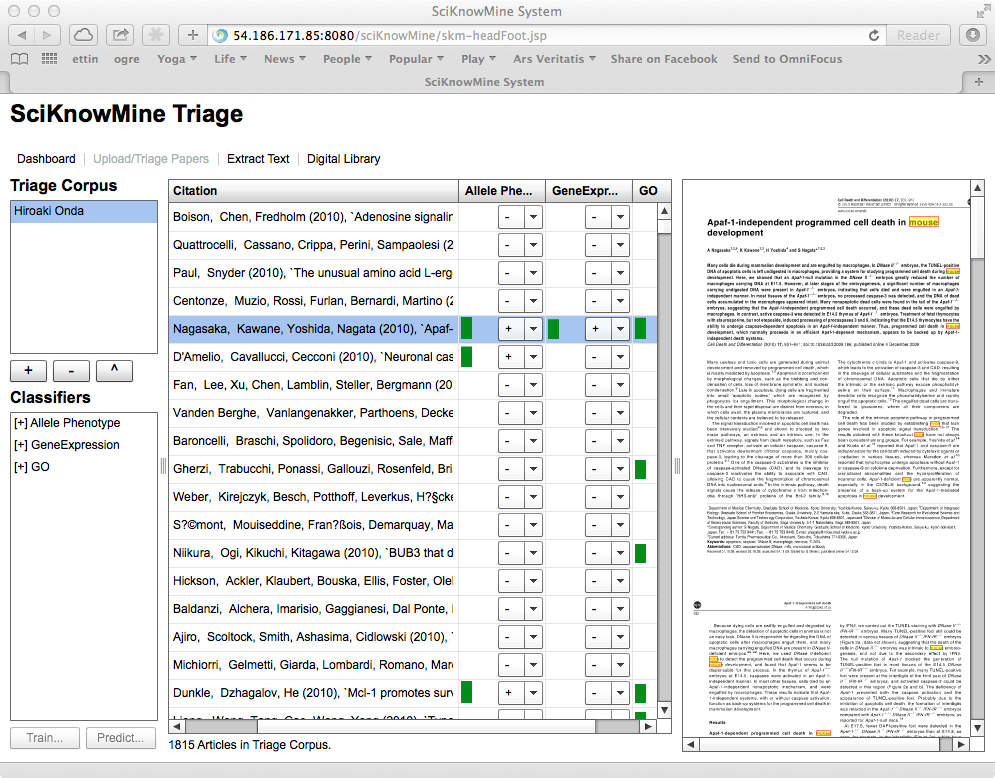Open GeneExpression dropdown in the Quattrocelli row
This screenshot has height=778, width=995.
click(x=620, y=245)
